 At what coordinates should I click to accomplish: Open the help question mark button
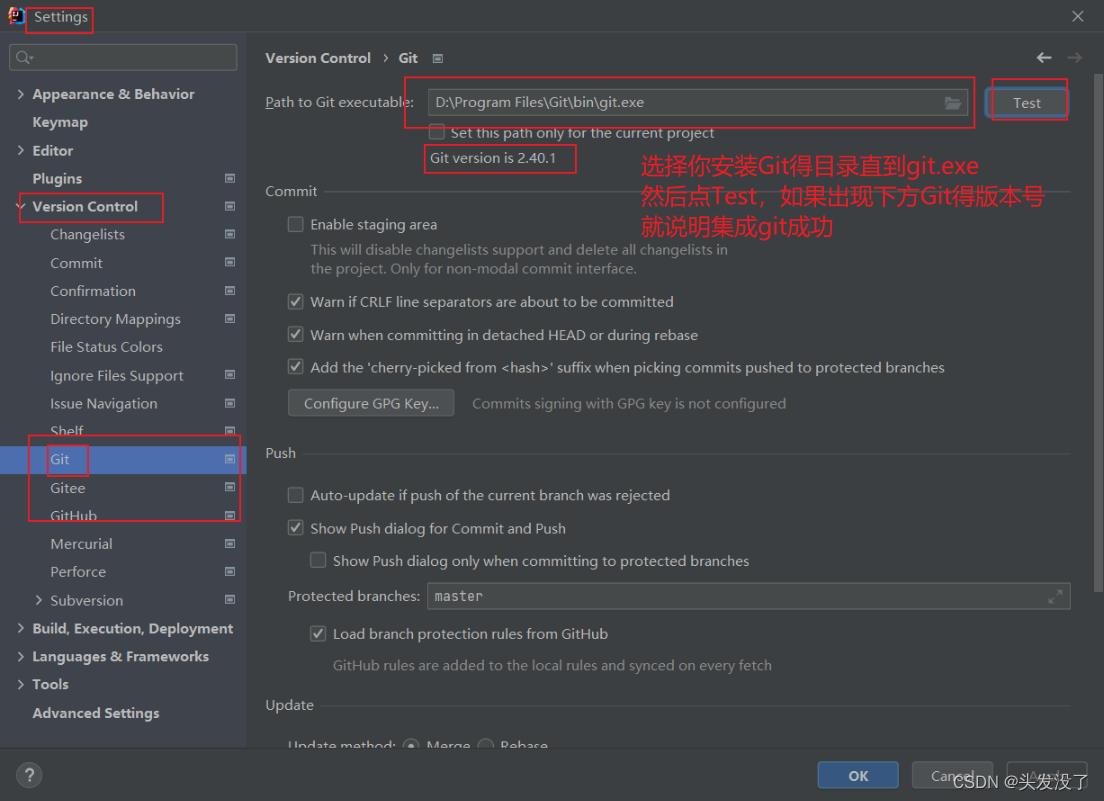click(x=29, y=775)
